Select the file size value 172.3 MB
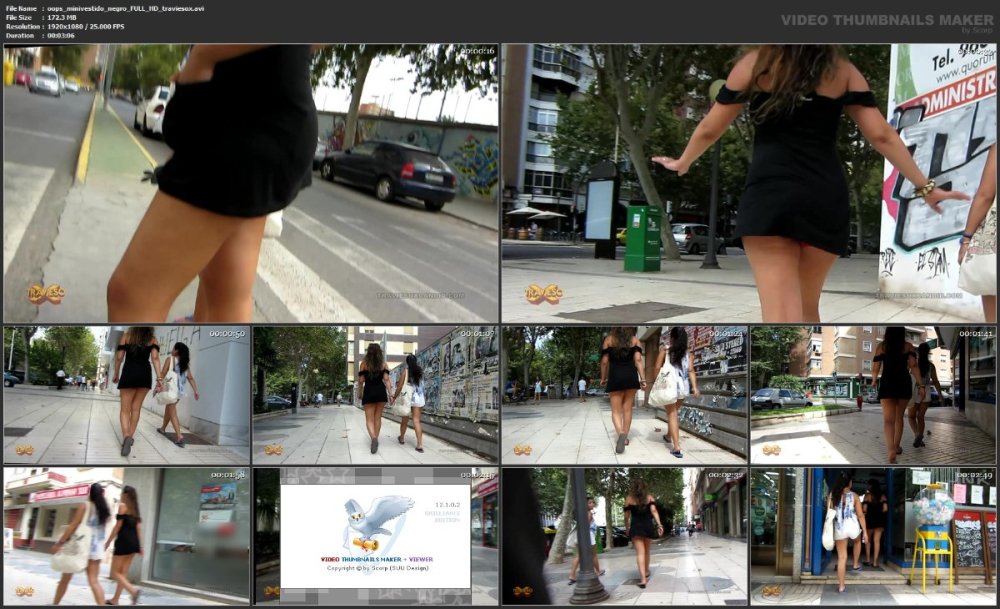 (x=61, y=18)
